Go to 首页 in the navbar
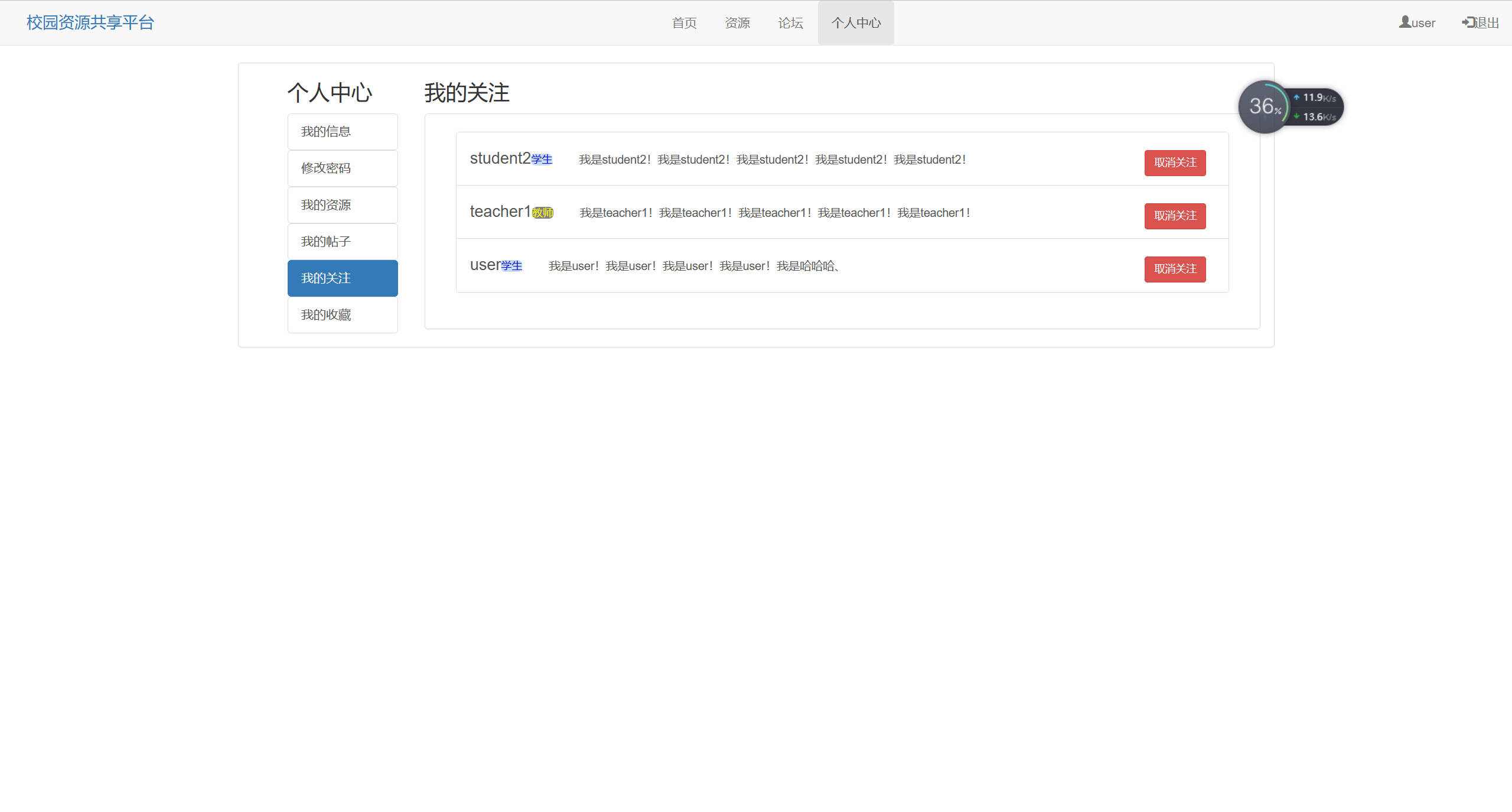 click(x=684, y=23)
